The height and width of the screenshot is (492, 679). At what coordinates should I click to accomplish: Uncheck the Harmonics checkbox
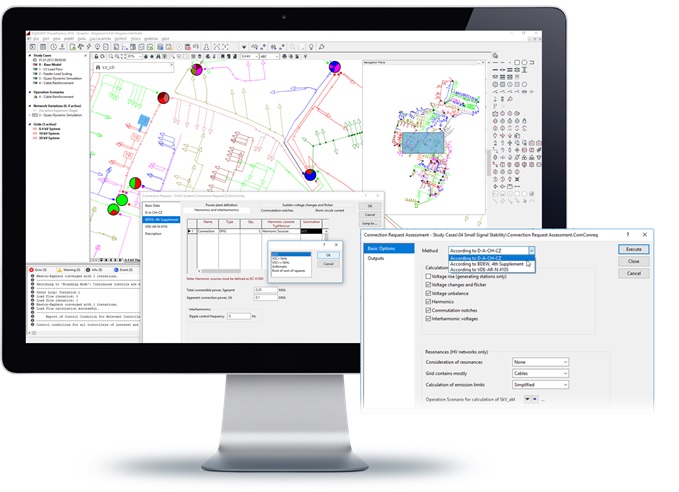click(428, 301)
